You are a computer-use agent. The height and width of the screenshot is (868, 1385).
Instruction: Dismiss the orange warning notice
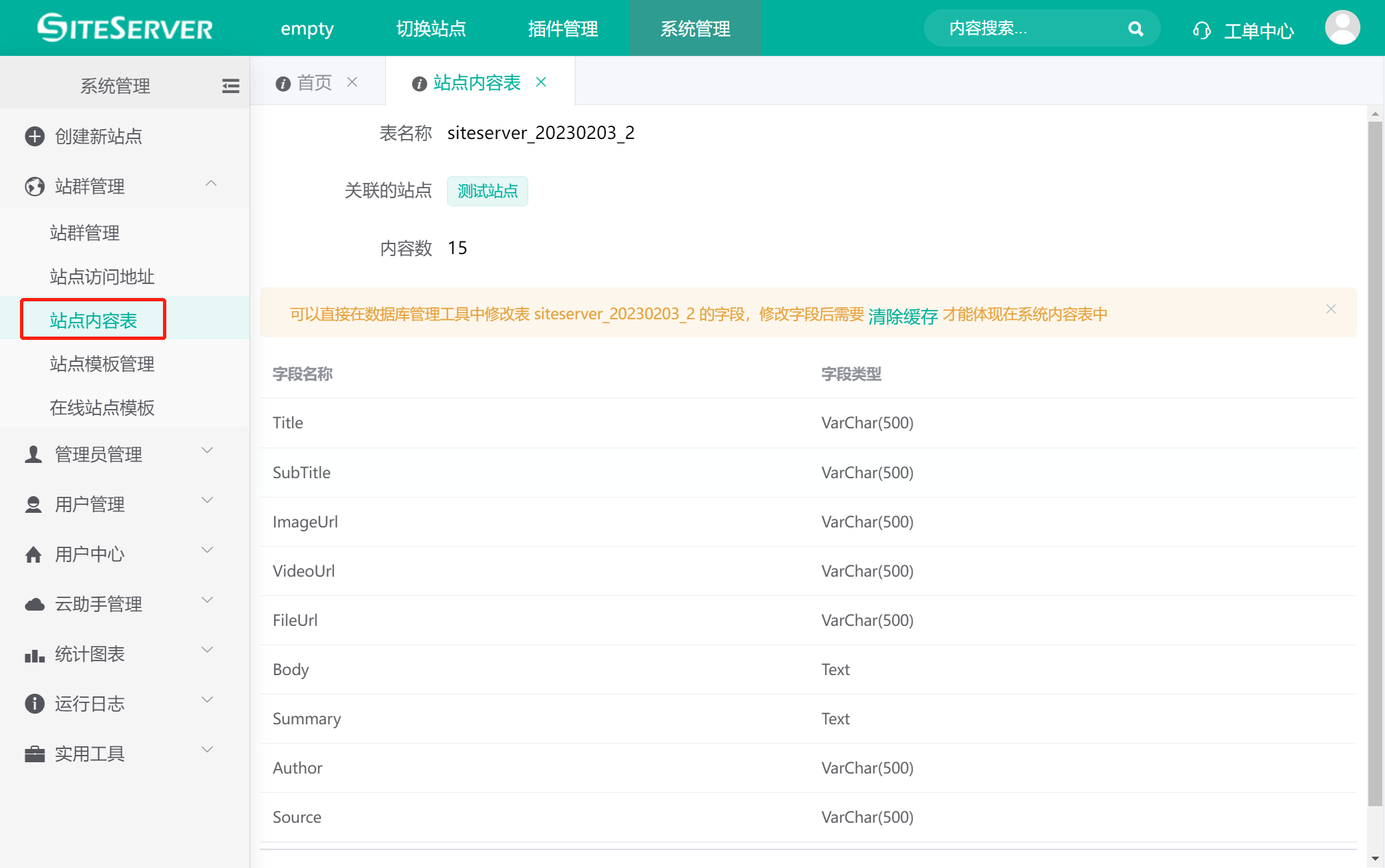pyautogui.click(x=1330, y=309)
